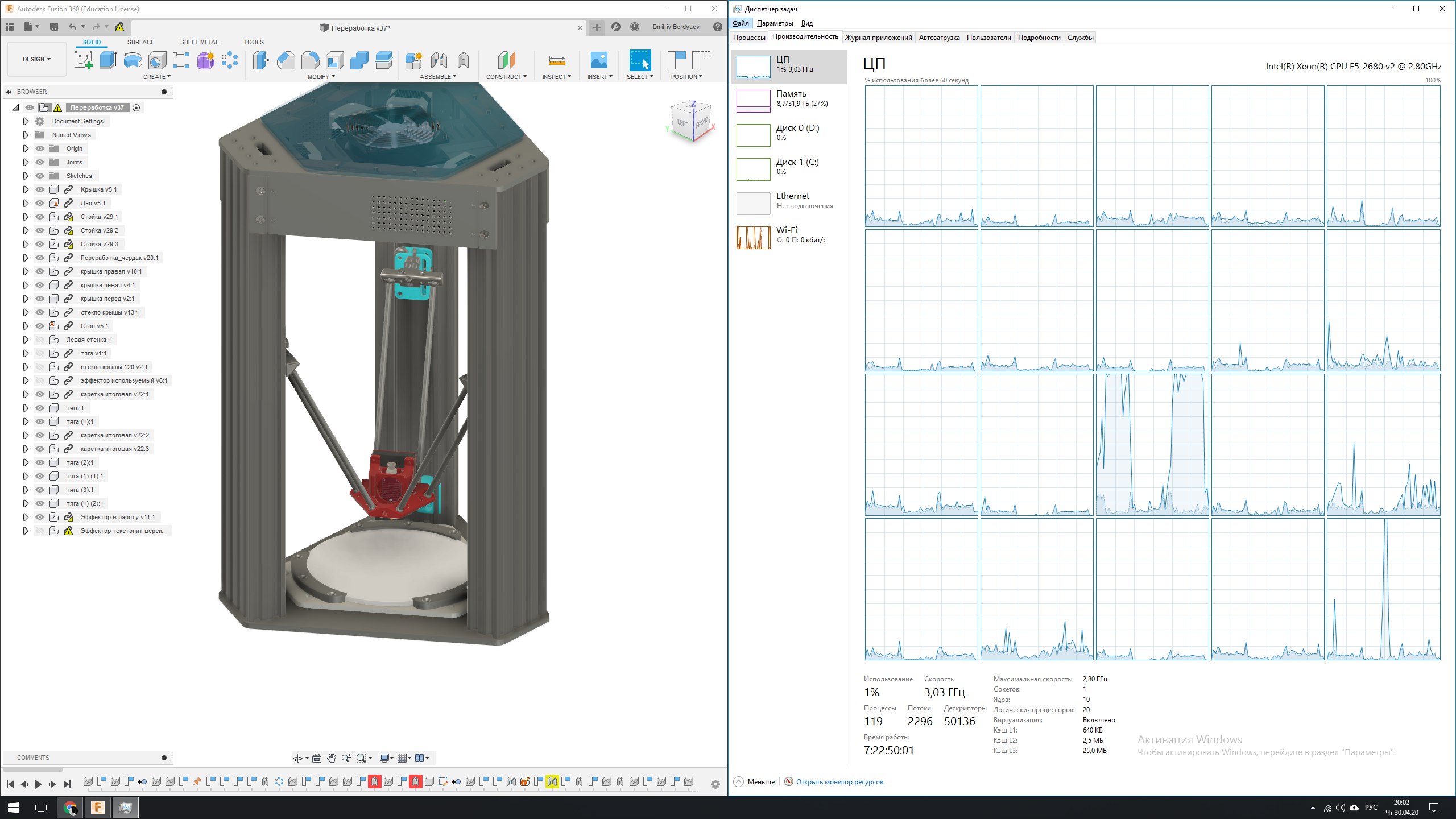Click the Help question mark icon
Screen dimensions: 1456x819
click(718, 27)
